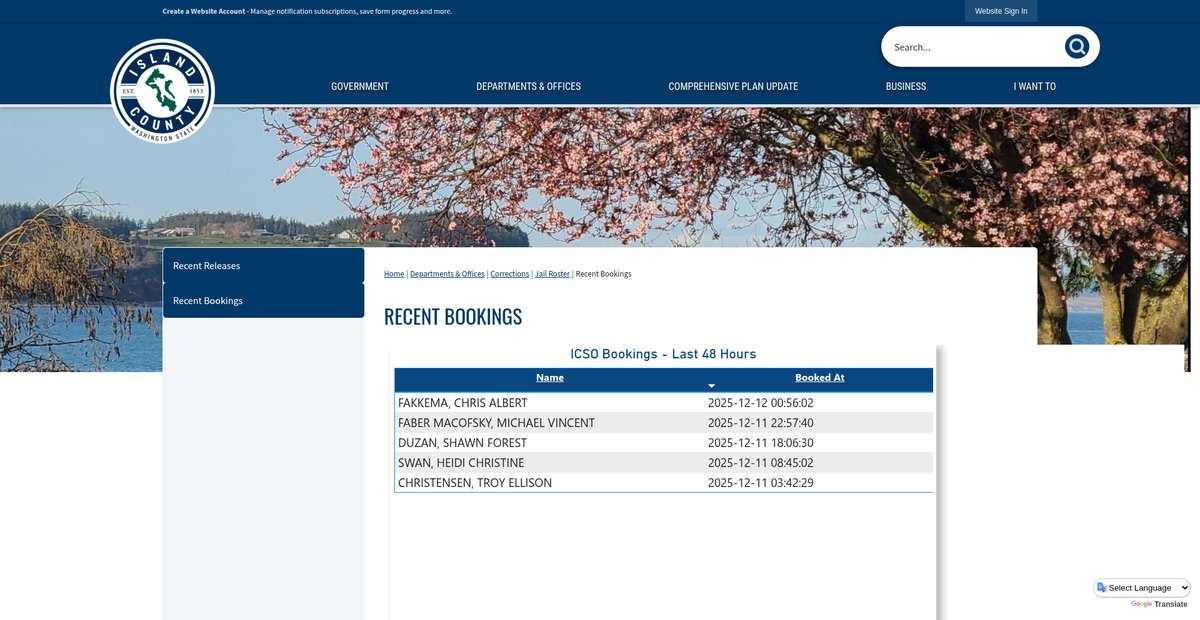Open the Select Language dropdown
Image resolution: width=1200 pixels, height=620 pixels.
[x=1143, y=588]
